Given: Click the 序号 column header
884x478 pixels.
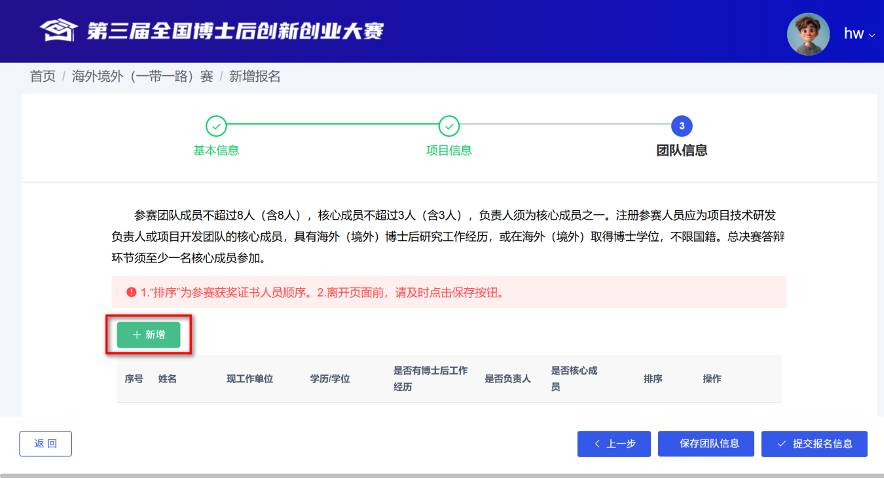Looking at the screenshot, I should click(x=134, y=379).
